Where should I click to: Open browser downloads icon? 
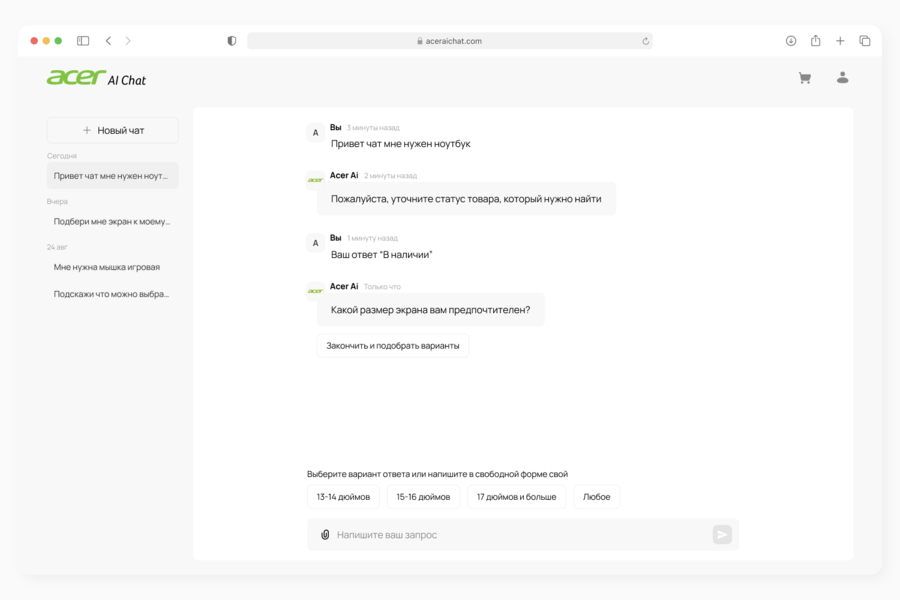click(x=791, y=41)
